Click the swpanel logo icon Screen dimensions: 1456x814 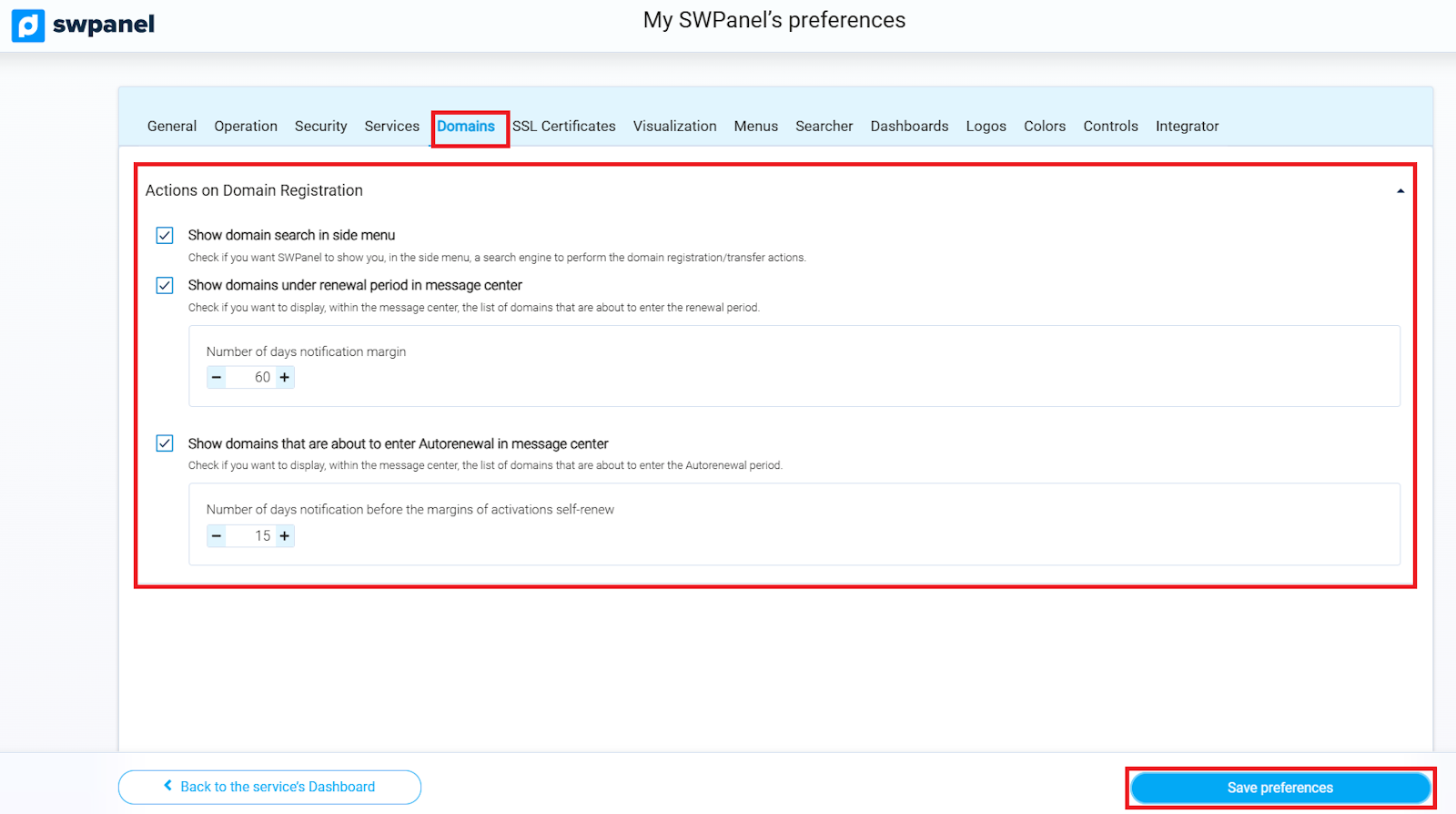pyautogui.click(x=28, y=25)
